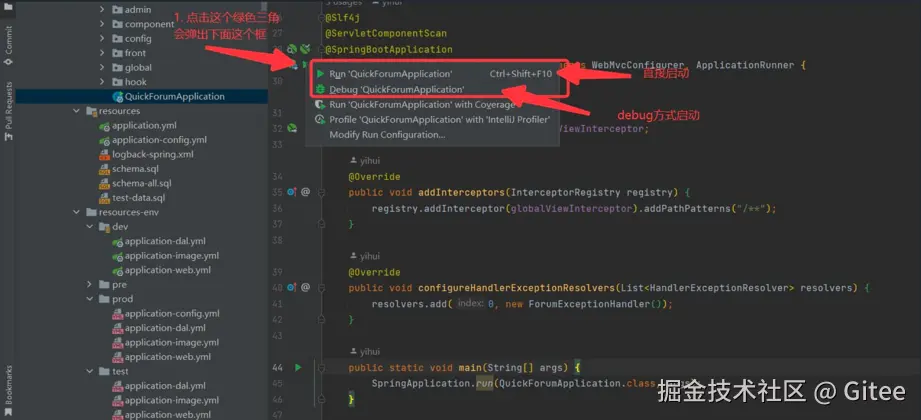Open application-web.yml in dev folder
Screen dimensions: 921x420
(x=161, y=270)
